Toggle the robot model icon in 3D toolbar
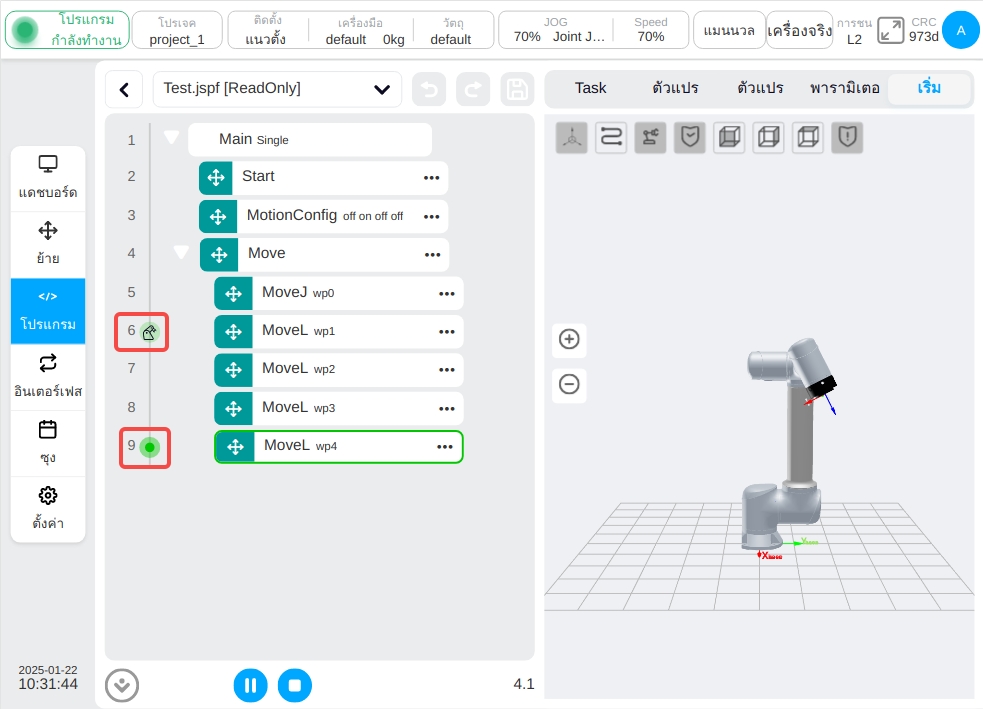 650,137
